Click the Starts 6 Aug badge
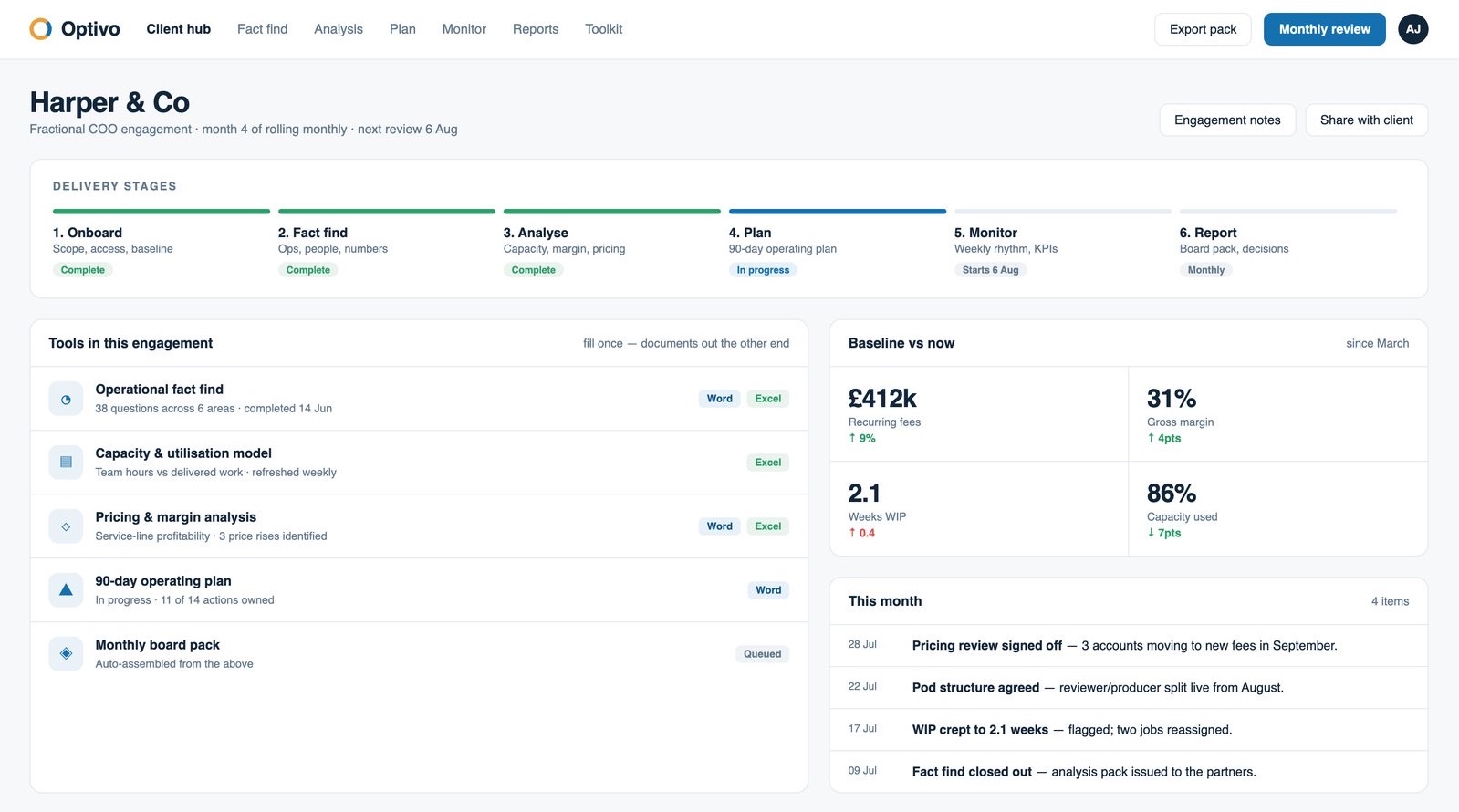Image resolution: width=1459 pixels, height=812 pixels. tap(990, 270)
